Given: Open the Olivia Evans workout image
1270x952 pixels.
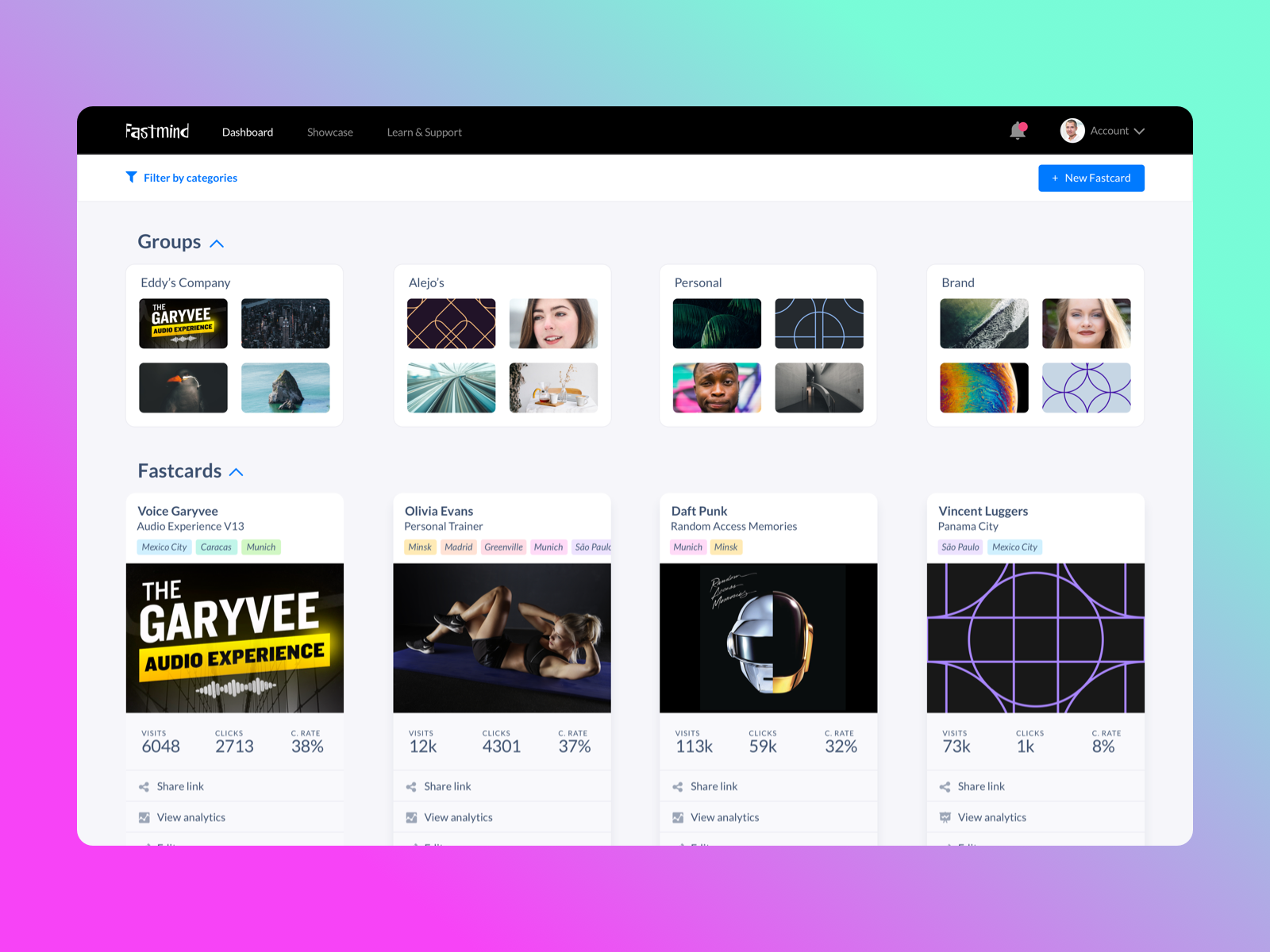Looking at the screenshot, I should coord(502,638).
